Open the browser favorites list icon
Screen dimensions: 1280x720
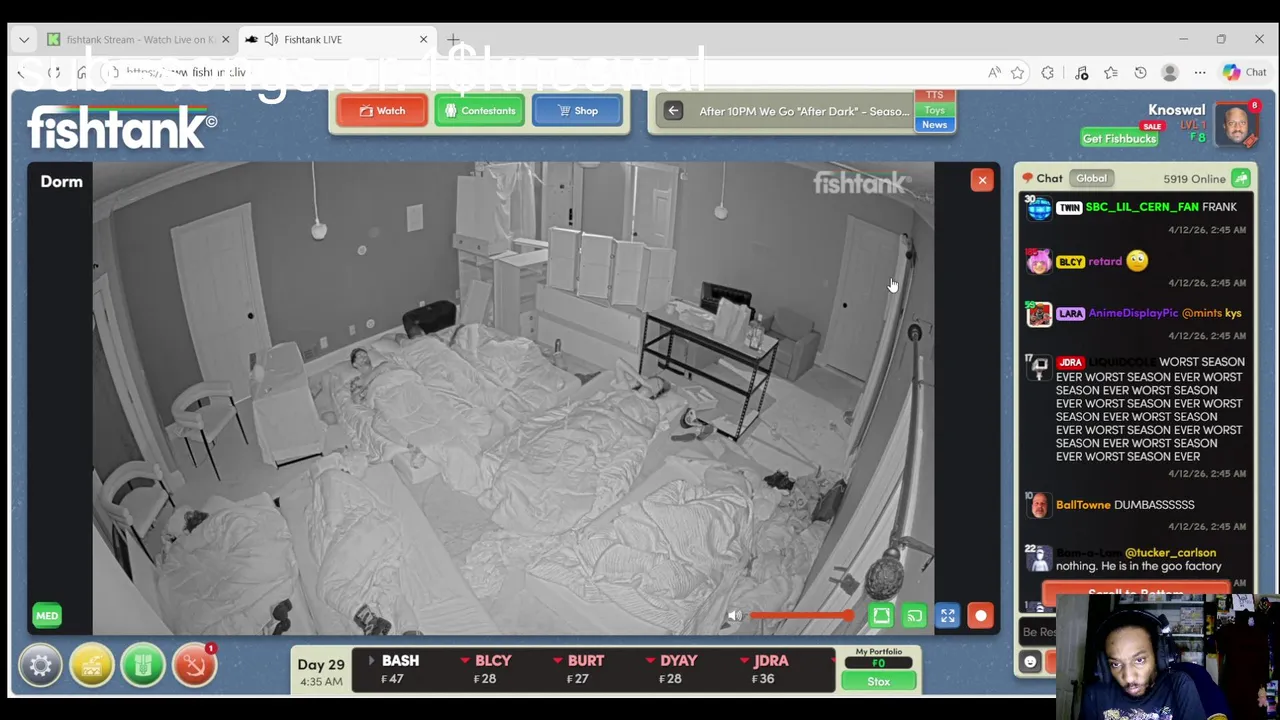pyautogui.click(x=1111, y=72)
